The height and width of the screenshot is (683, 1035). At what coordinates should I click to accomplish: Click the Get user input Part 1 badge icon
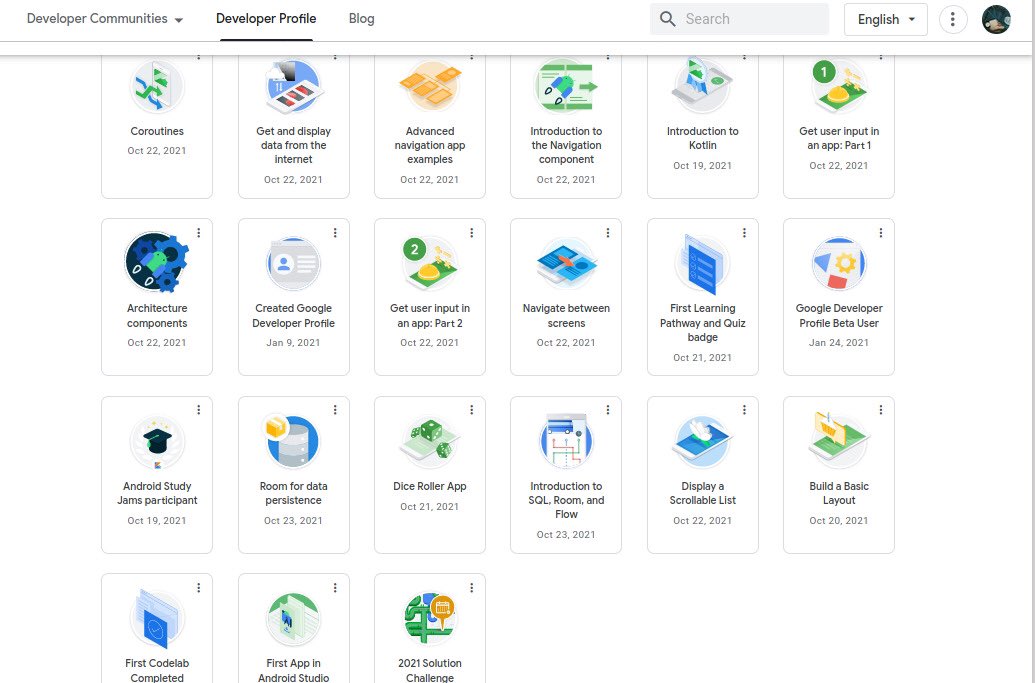point(838,86)
